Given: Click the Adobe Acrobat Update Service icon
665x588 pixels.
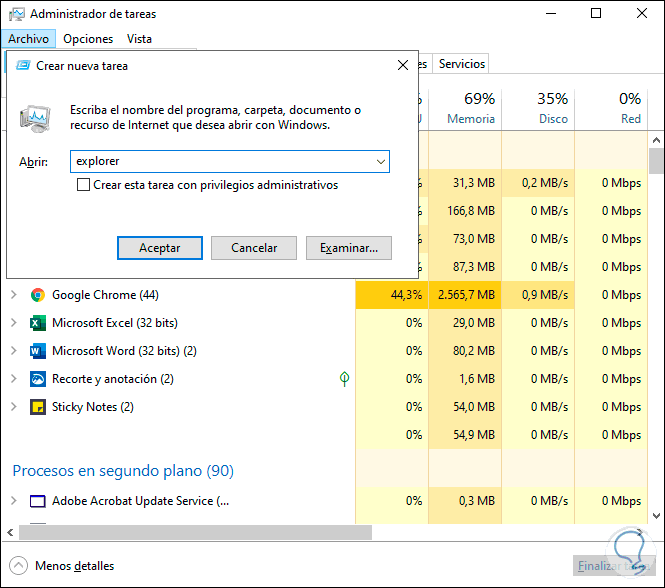Looking at the screenshot, I should [38, 501].
